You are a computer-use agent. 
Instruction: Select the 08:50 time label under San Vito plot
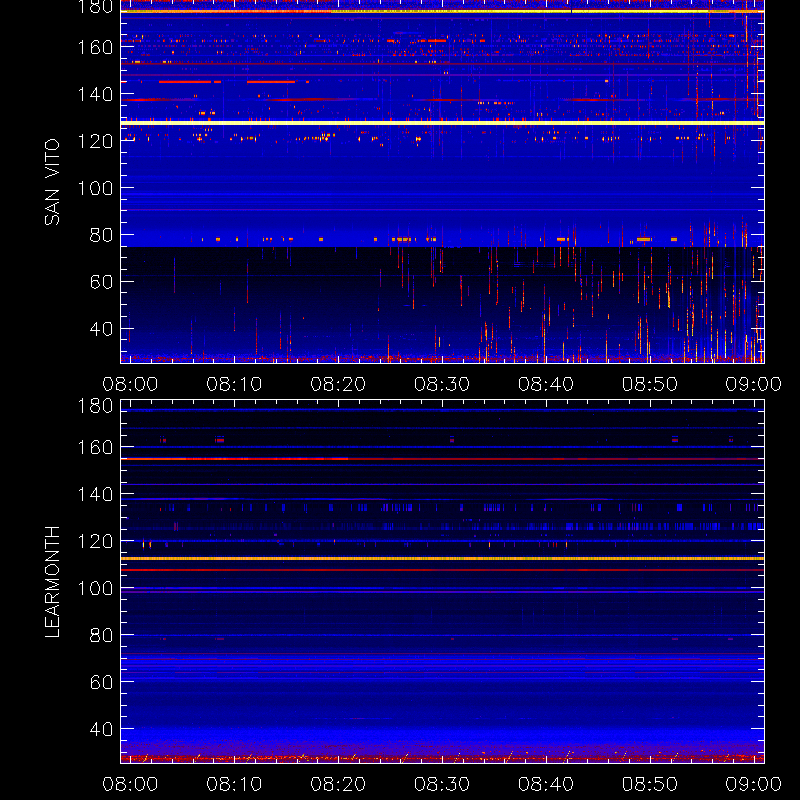649,384
